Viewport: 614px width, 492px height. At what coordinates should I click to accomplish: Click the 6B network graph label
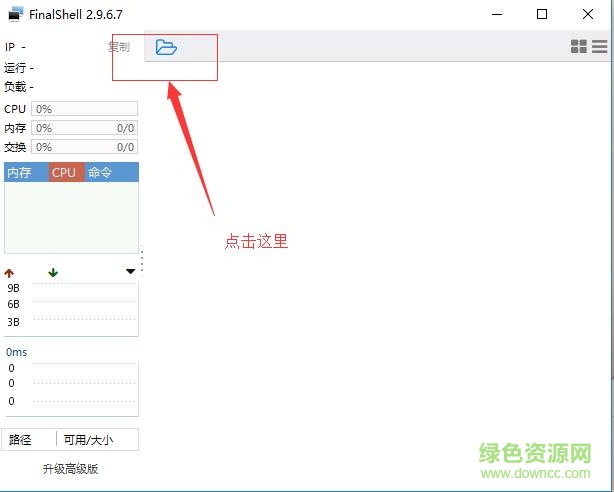(13, 304)
